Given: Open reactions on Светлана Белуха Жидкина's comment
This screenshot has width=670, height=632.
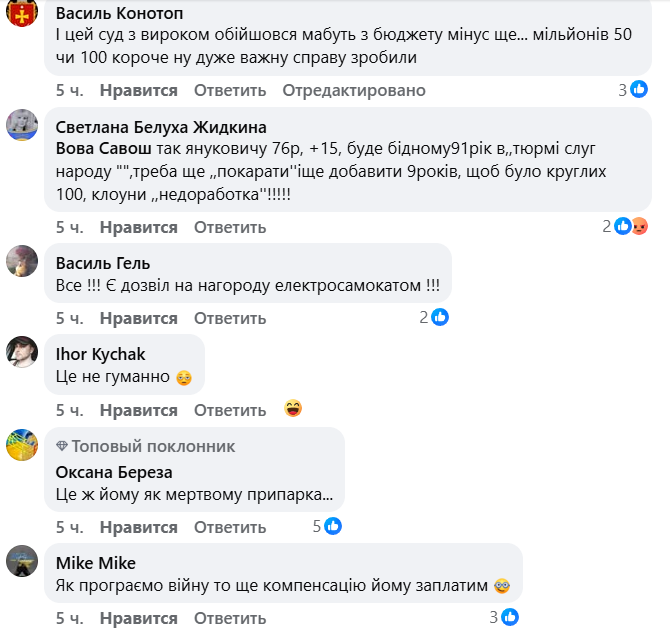Looking at the screenshot, I should (631, 226).
